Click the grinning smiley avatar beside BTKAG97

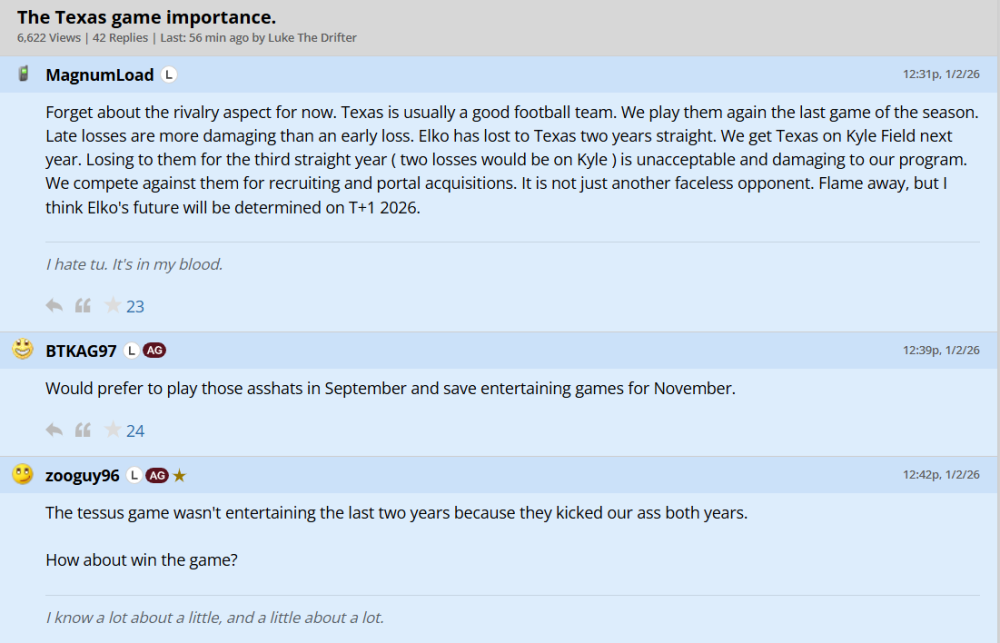[x=23, y=350]
